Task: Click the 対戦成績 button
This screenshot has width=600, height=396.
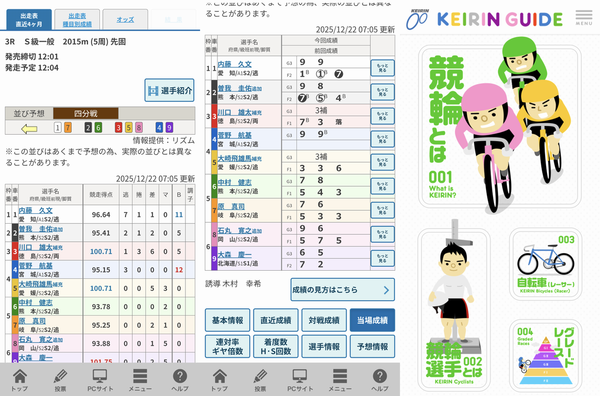Action: tap(324, 320)
